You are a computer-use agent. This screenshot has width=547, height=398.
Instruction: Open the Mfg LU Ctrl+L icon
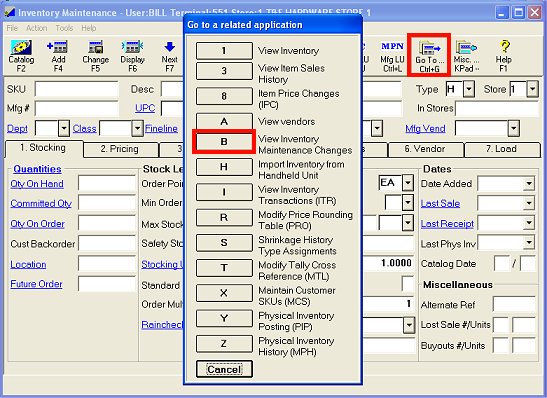392,56
